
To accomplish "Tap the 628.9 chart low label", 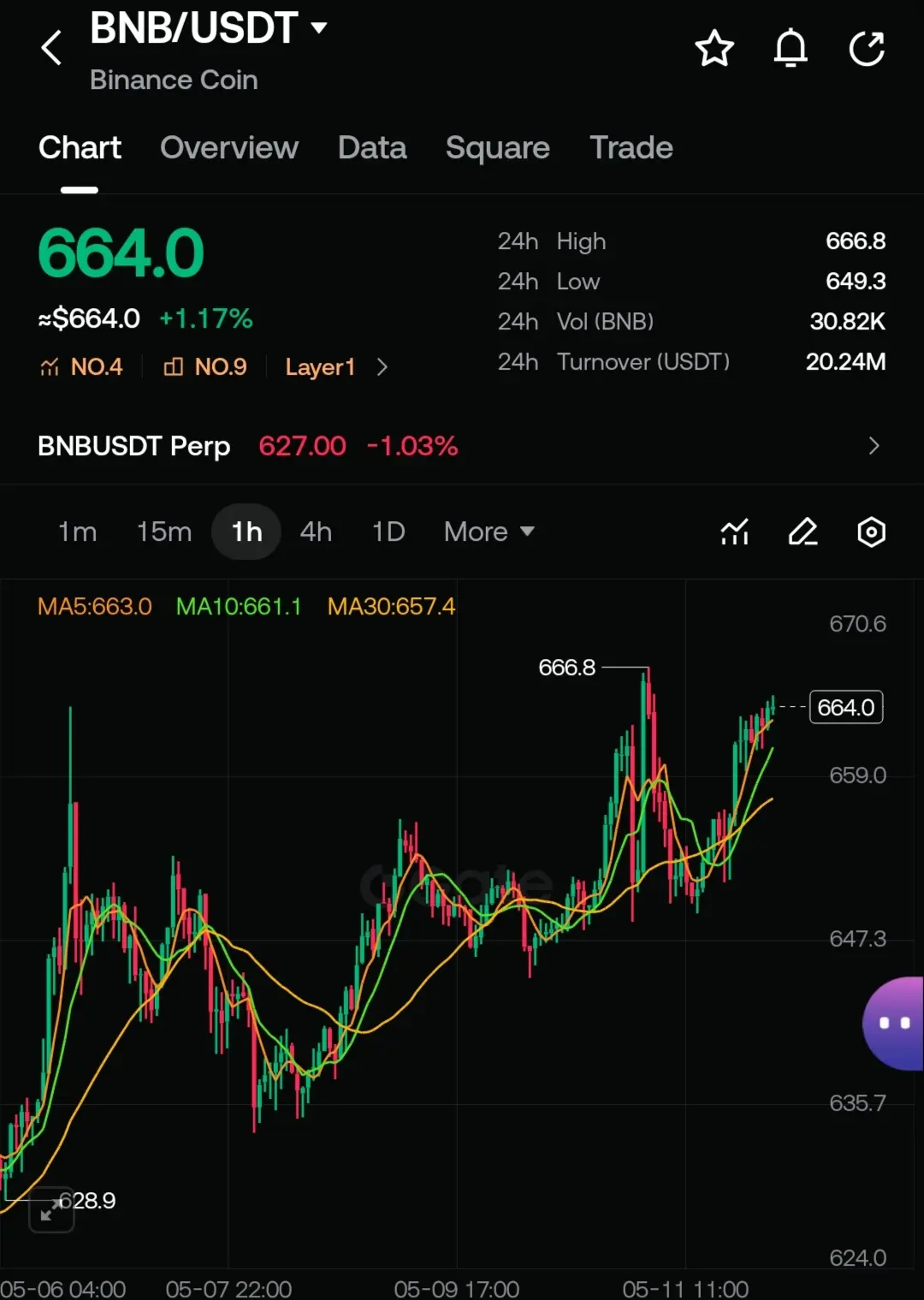I will pyautogui.click(x=87, y=1201).
